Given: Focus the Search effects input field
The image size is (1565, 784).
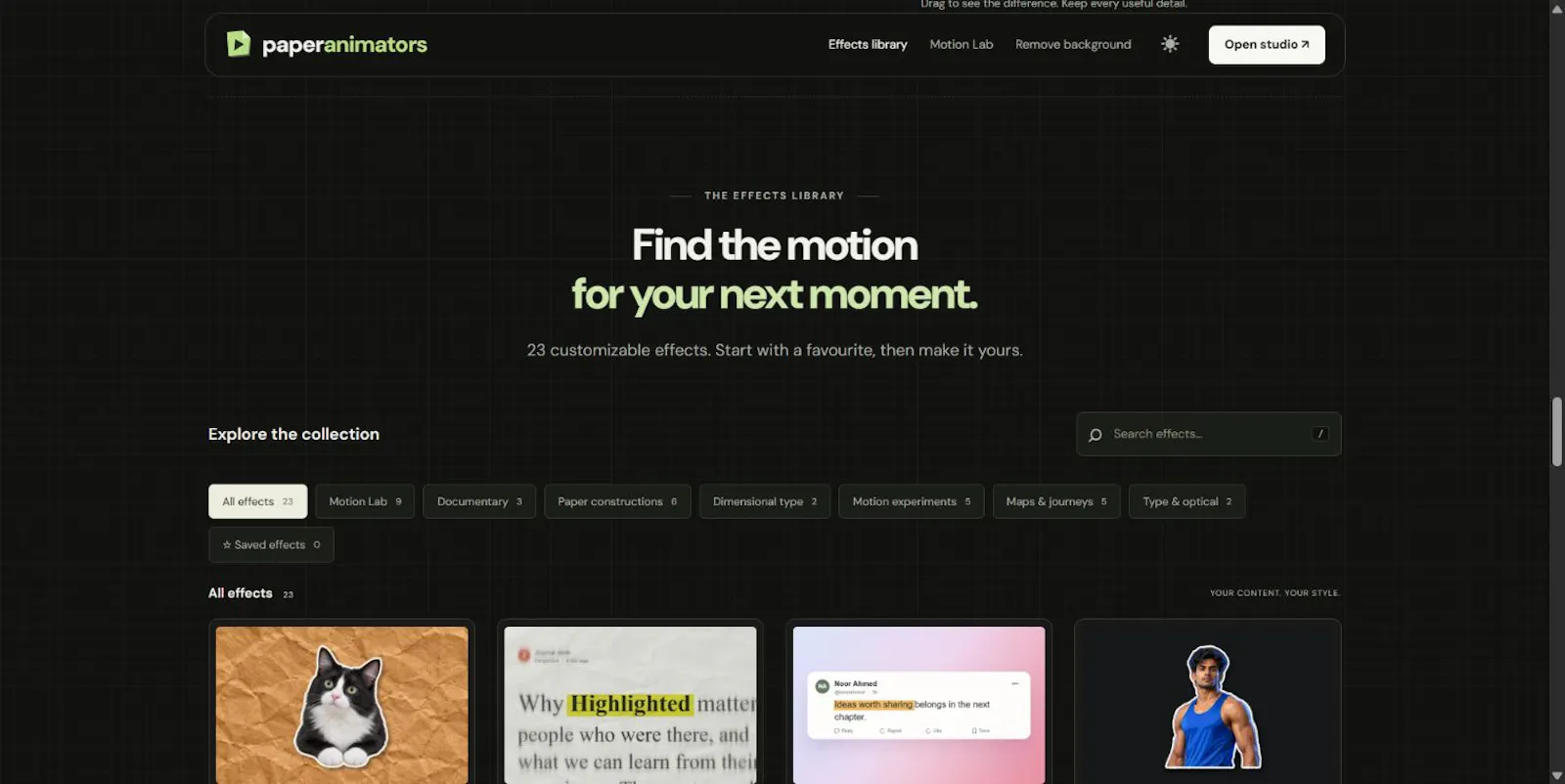Looking at the screenshot, I should 1209,434.
